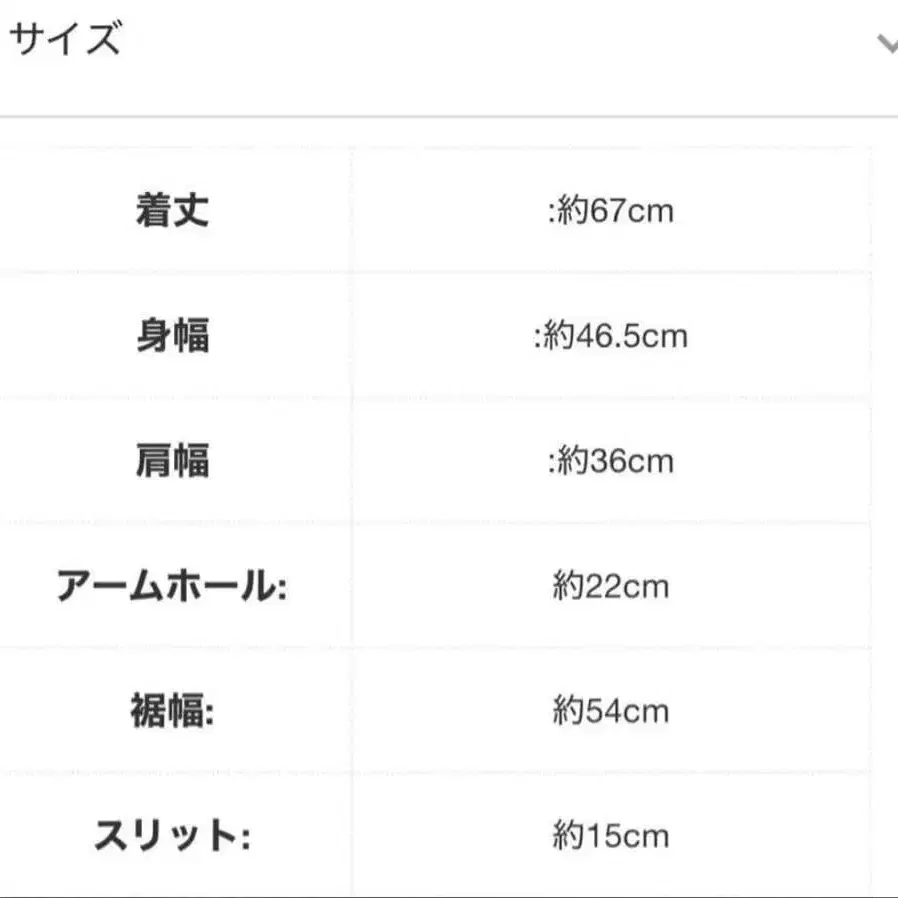The width and height of the screenshot is (898, 898).
Task: Select the 約54cm hem width value
Action: click(x=610, y=711)
